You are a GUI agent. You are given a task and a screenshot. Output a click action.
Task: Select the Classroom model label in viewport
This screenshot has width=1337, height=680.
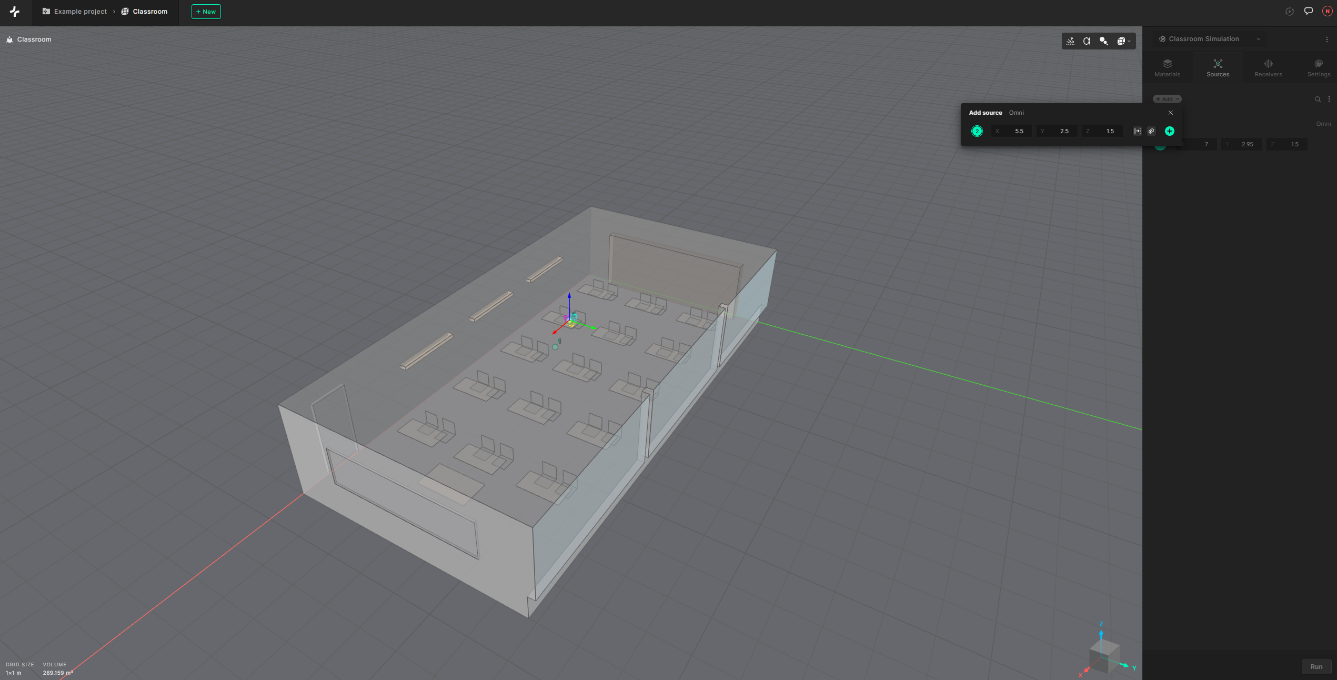[x=29, y=40]
